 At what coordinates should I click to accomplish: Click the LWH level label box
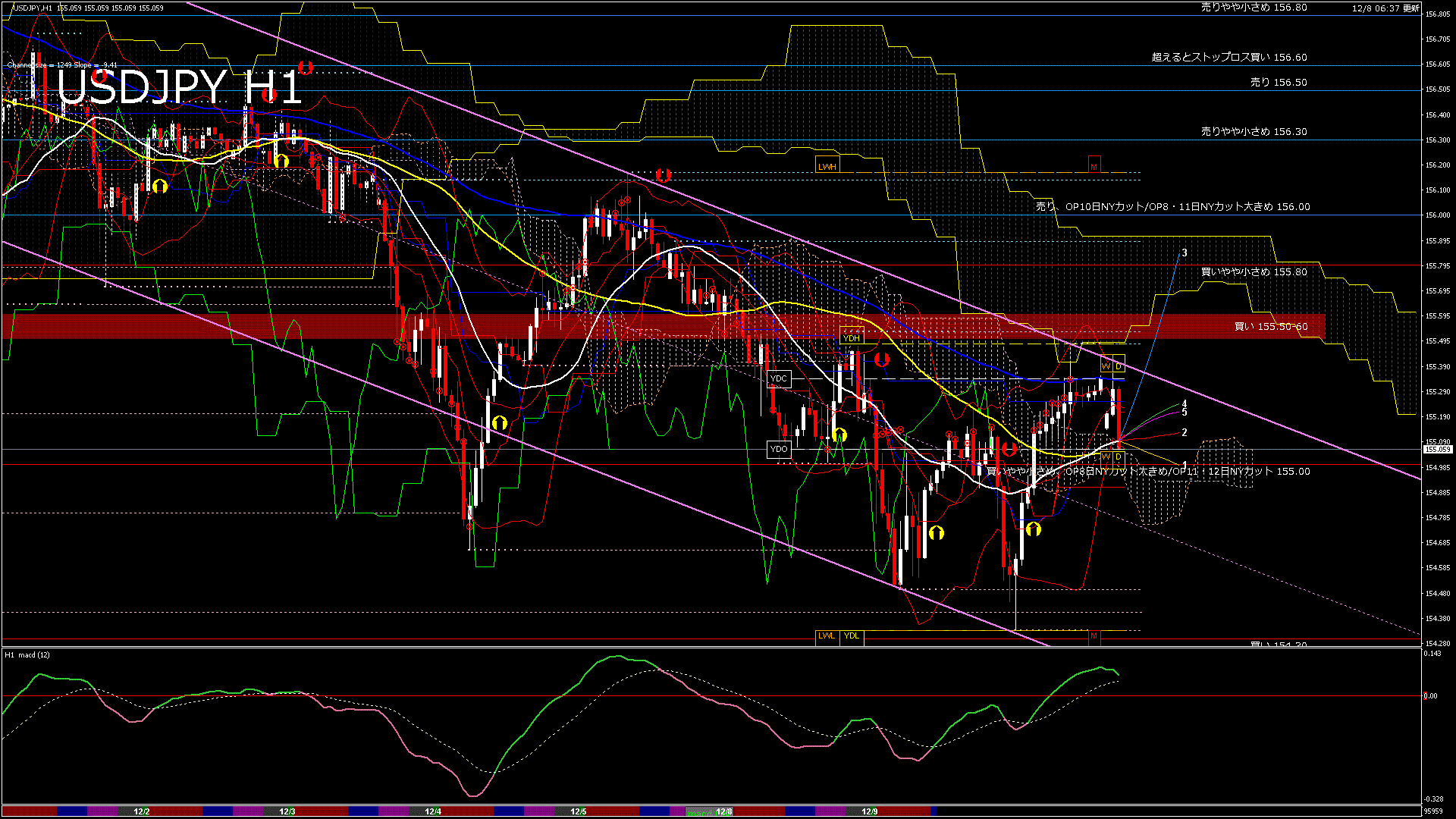[x=827, y=166]
